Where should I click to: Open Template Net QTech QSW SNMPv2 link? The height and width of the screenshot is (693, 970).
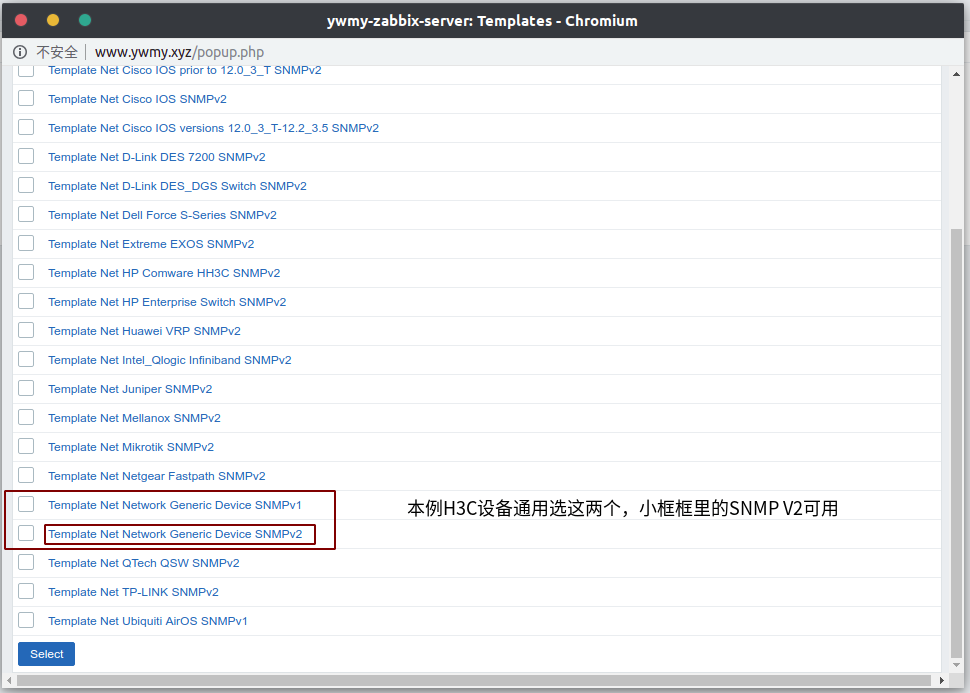[x=144, y=563]
